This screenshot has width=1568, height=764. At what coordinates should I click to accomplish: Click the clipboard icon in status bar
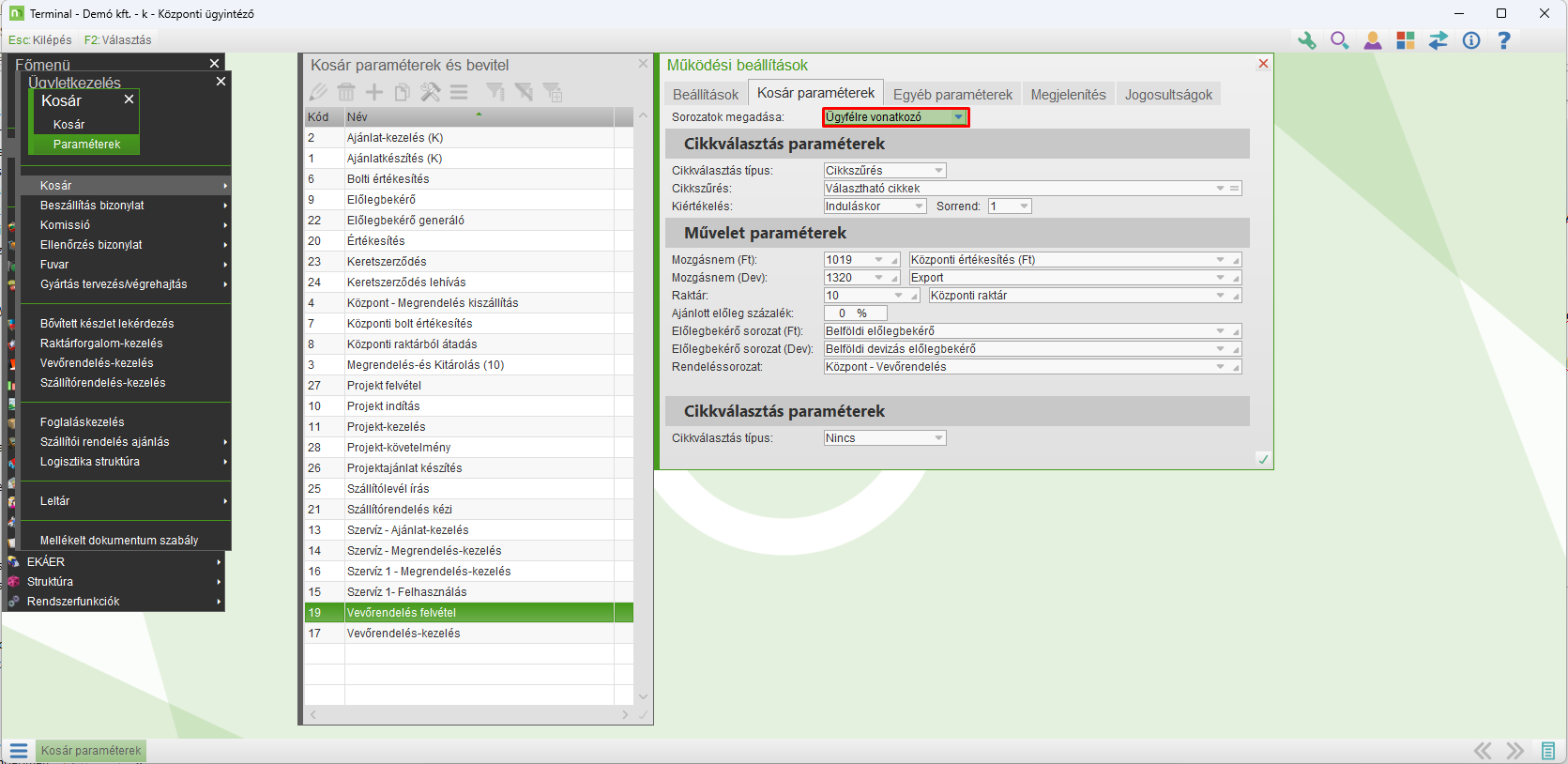tap(1548, 751)
